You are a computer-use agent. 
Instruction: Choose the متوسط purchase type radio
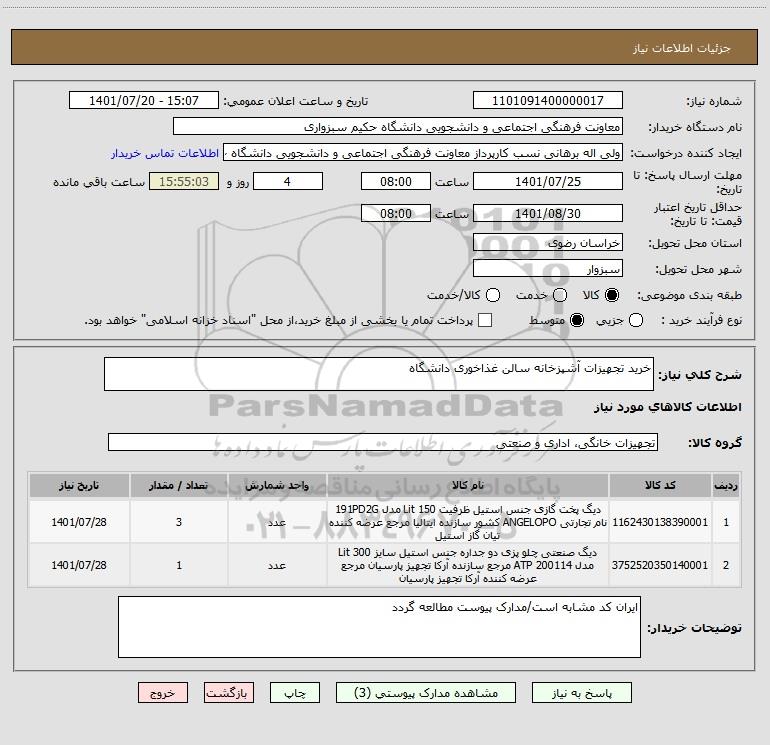577,321
